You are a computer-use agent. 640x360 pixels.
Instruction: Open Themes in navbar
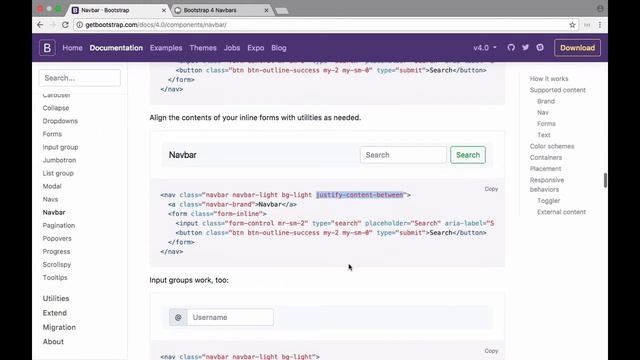point(203,48)
